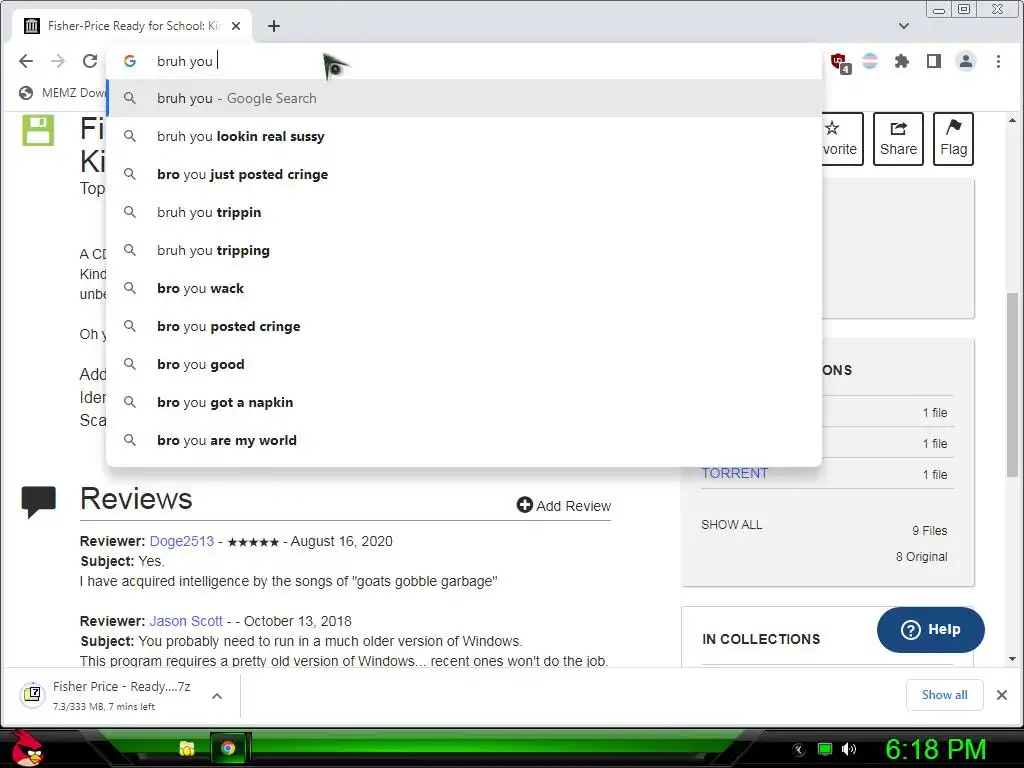
Task: Click the scrollbar up arrow
Action: pos(1012,121)
